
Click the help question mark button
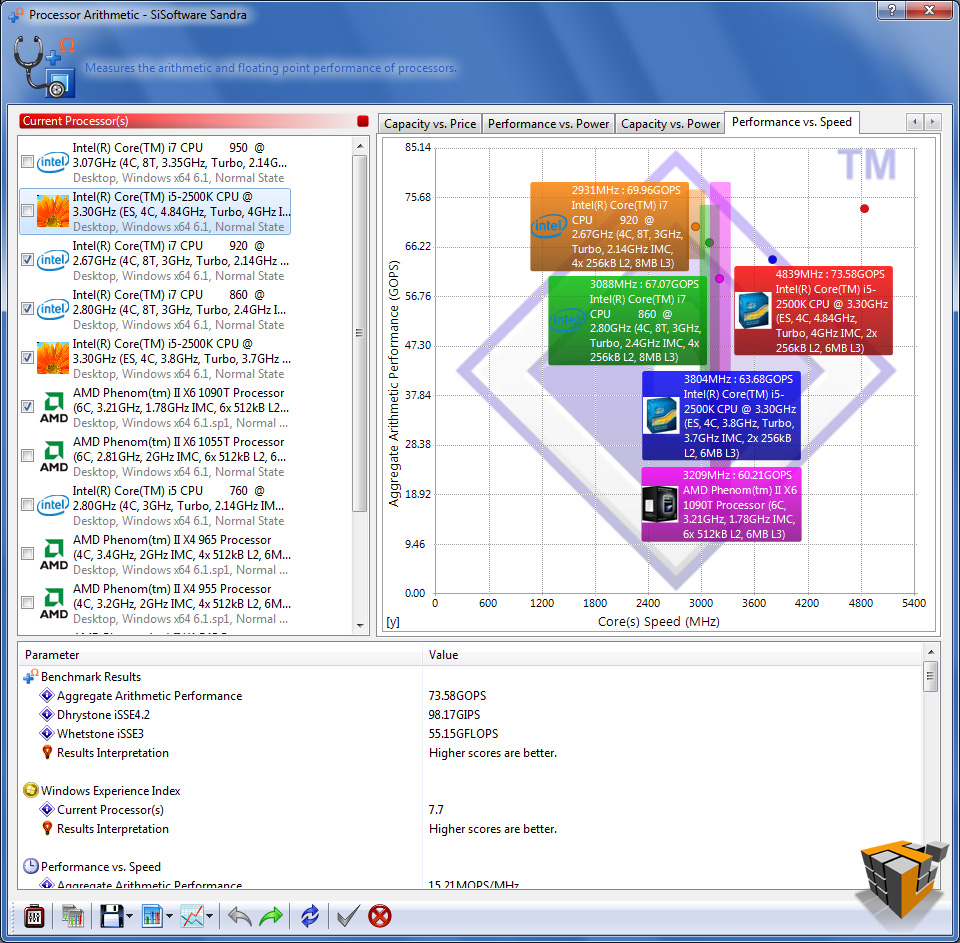(x=891, y=10)
